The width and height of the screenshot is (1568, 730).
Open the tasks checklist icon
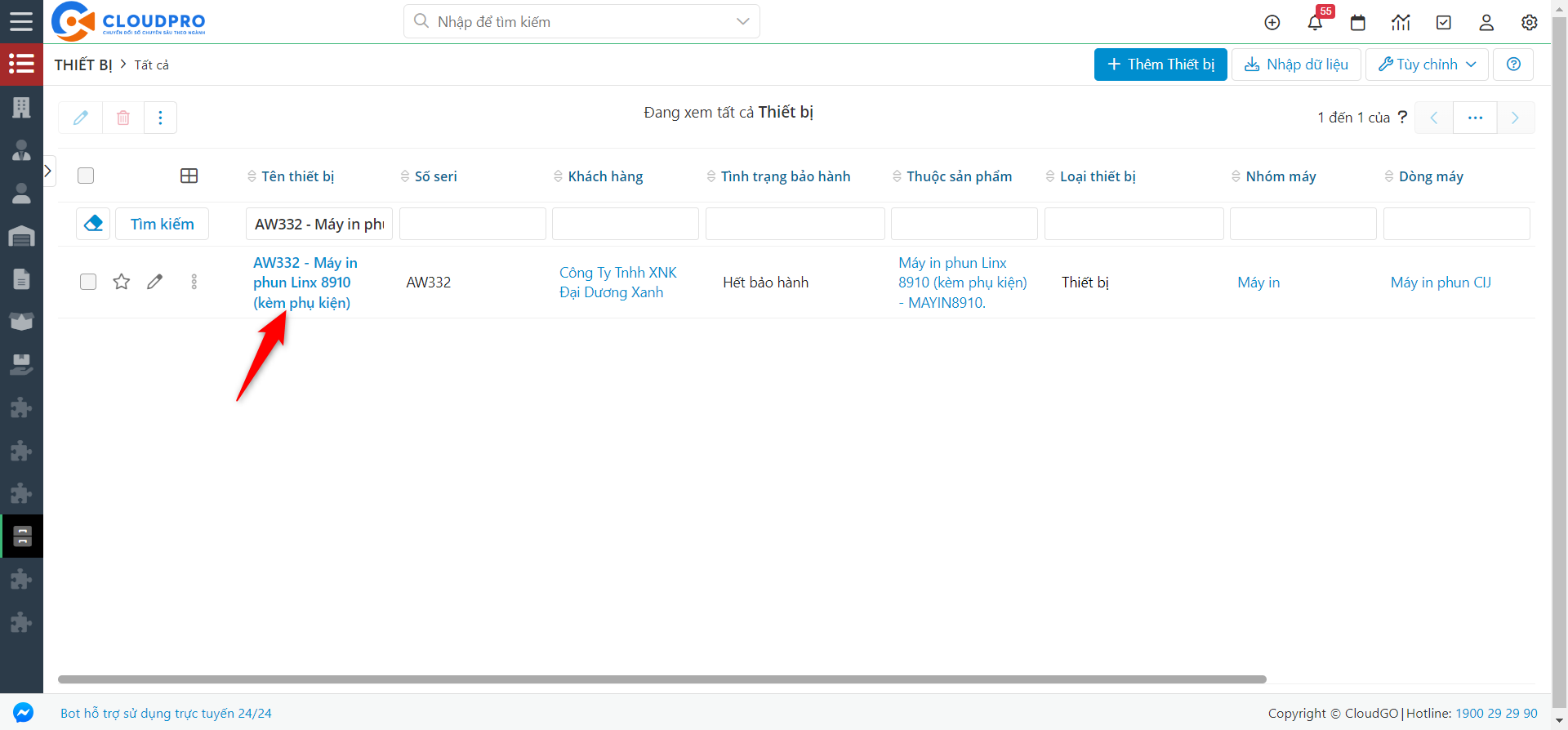[x=1444, y=23]
